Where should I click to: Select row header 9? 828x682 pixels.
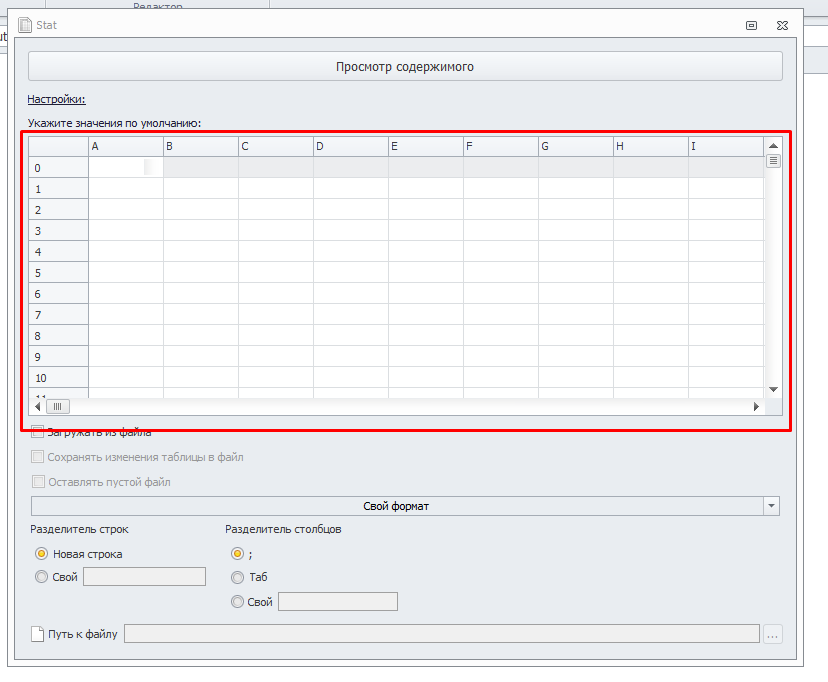tap(58, 357)
